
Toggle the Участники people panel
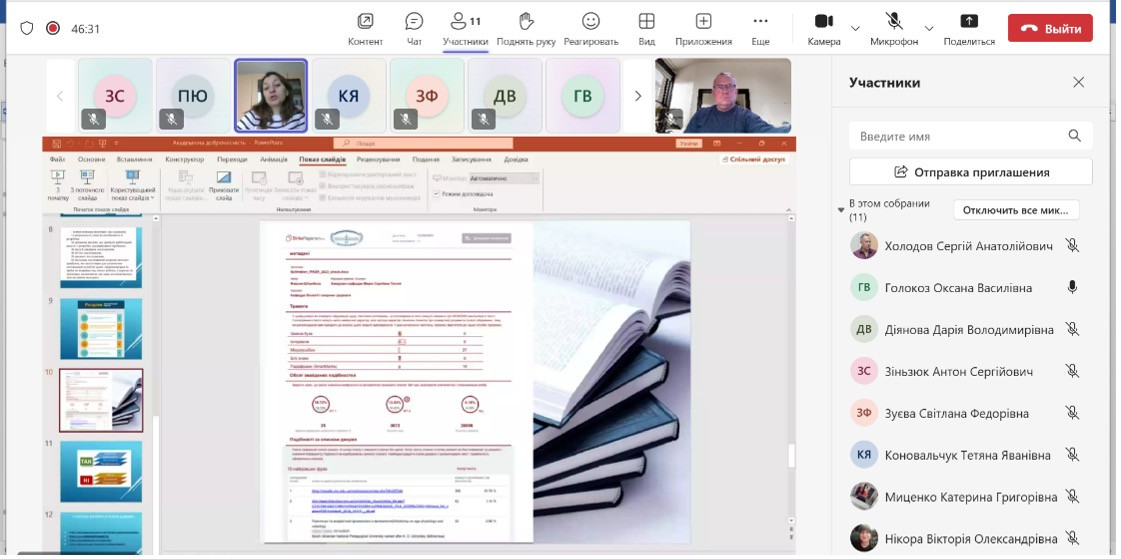coord(465,29)
